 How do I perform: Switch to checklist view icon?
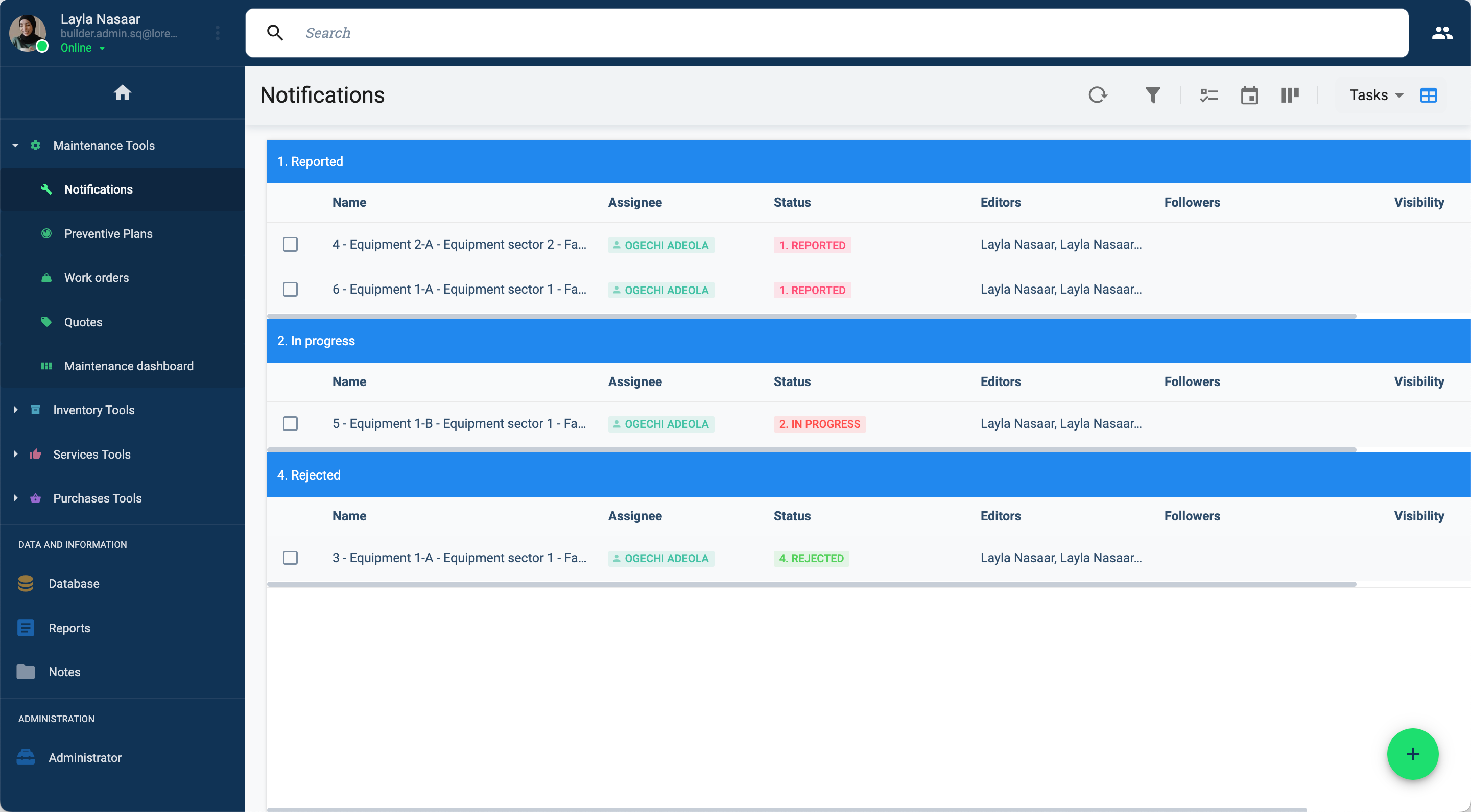coord(1208,95)
